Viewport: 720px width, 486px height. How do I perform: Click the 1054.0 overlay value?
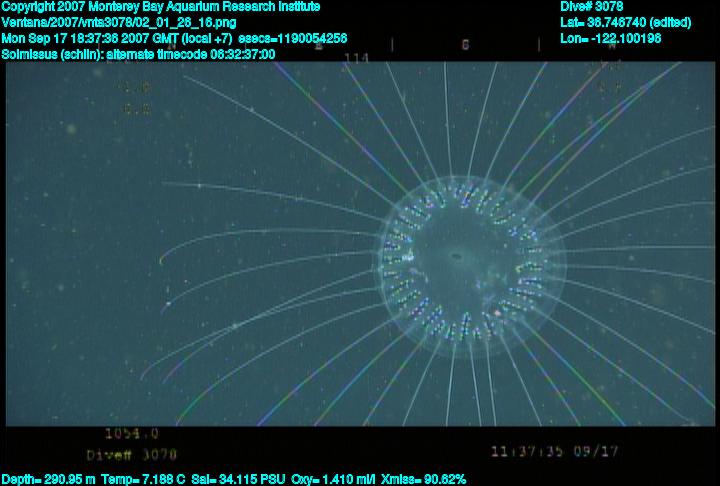coord(132,434)
